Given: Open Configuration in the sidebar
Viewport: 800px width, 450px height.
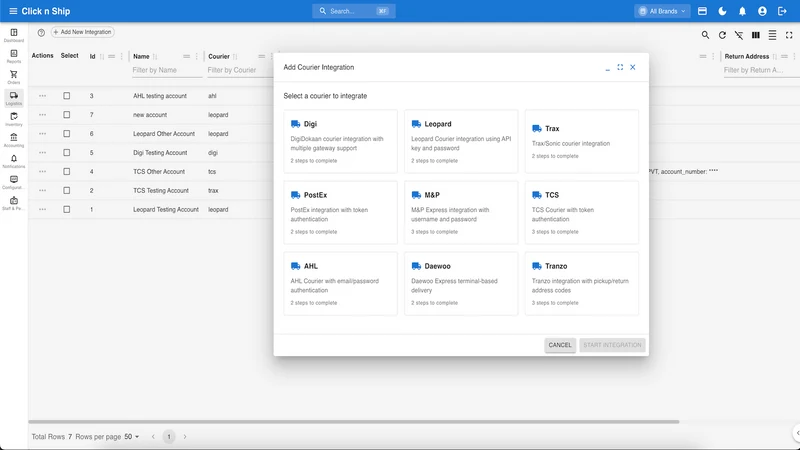Looking at the screenshot, I should (x=14, y=182).
